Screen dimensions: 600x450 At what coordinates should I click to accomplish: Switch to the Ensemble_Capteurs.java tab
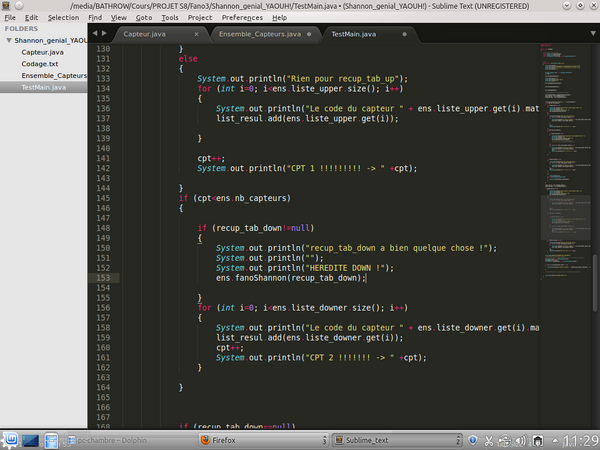[259, 34]
